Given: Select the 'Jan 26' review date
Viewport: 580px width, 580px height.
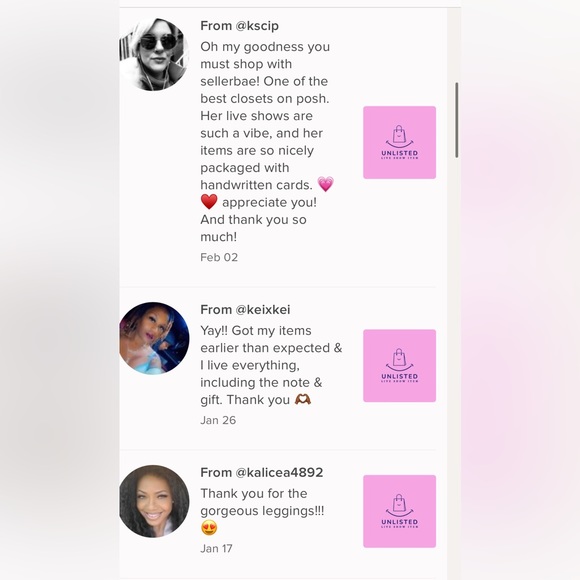Looking at the screenshot, I should tap(218, 420).
